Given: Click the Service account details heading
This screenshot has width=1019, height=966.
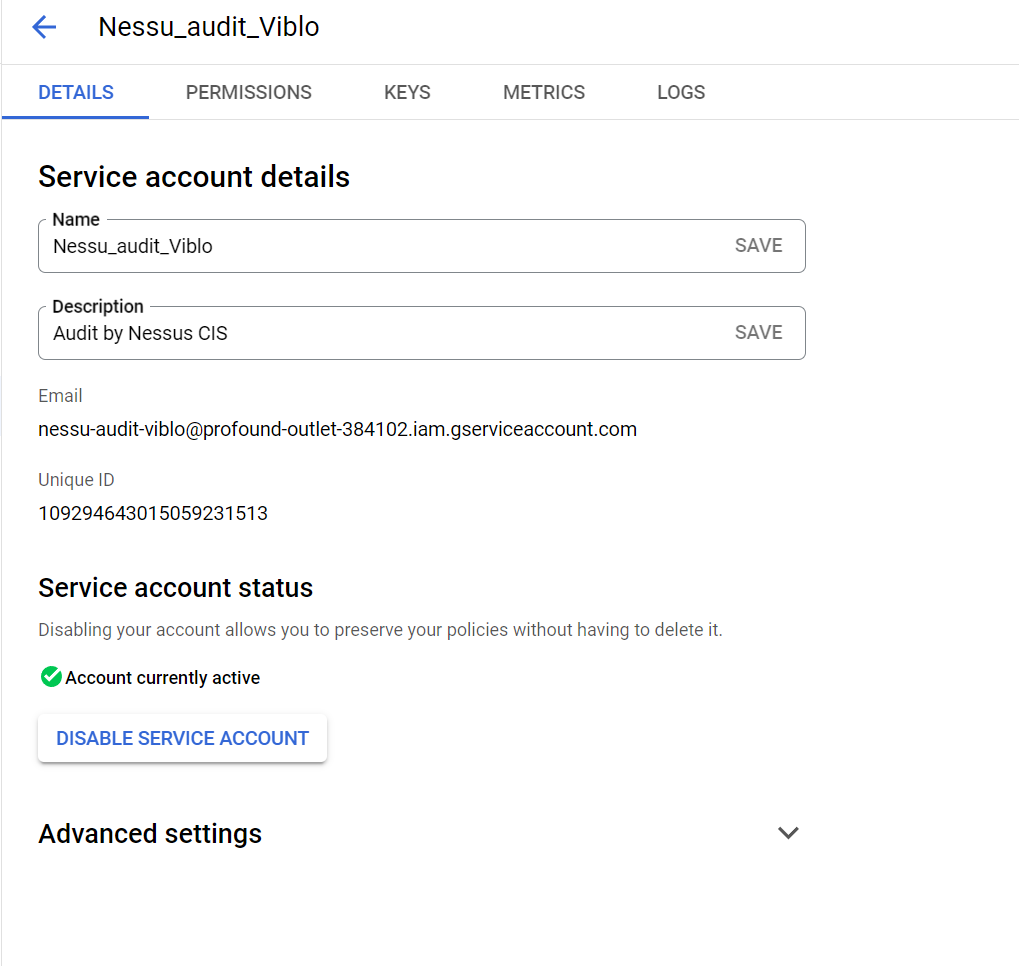Looking at the screenshot, I should 194,177.
